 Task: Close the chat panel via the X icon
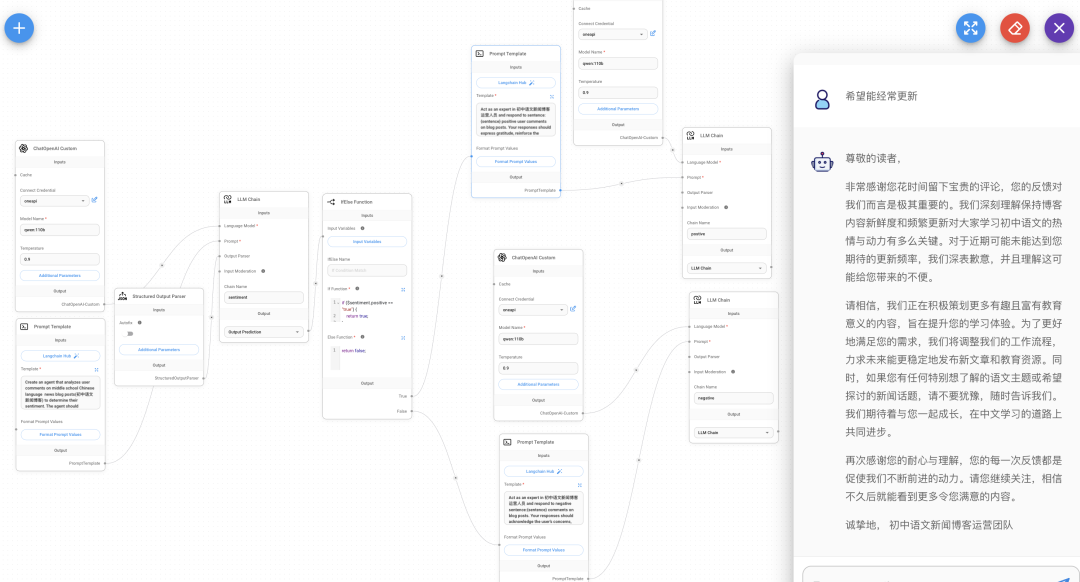pos(1059,27)
